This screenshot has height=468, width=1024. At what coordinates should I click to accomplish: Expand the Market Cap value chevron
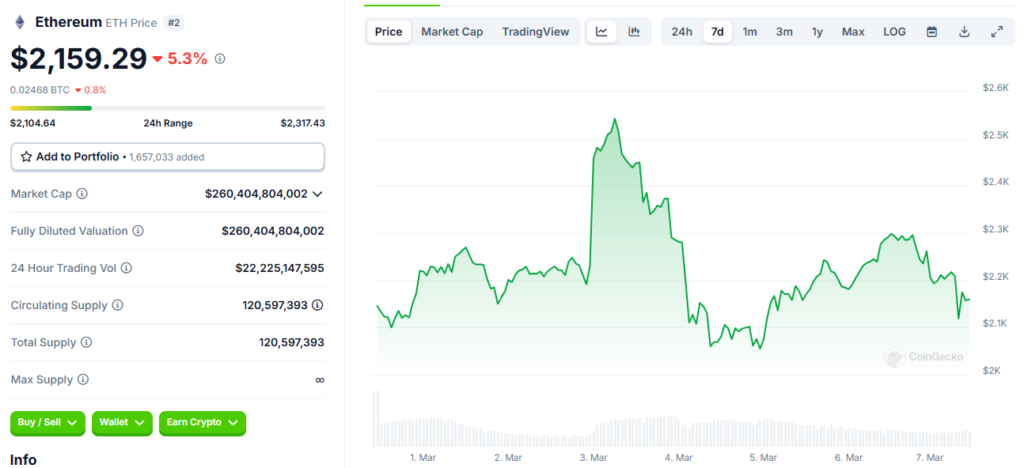click(317, 194)
